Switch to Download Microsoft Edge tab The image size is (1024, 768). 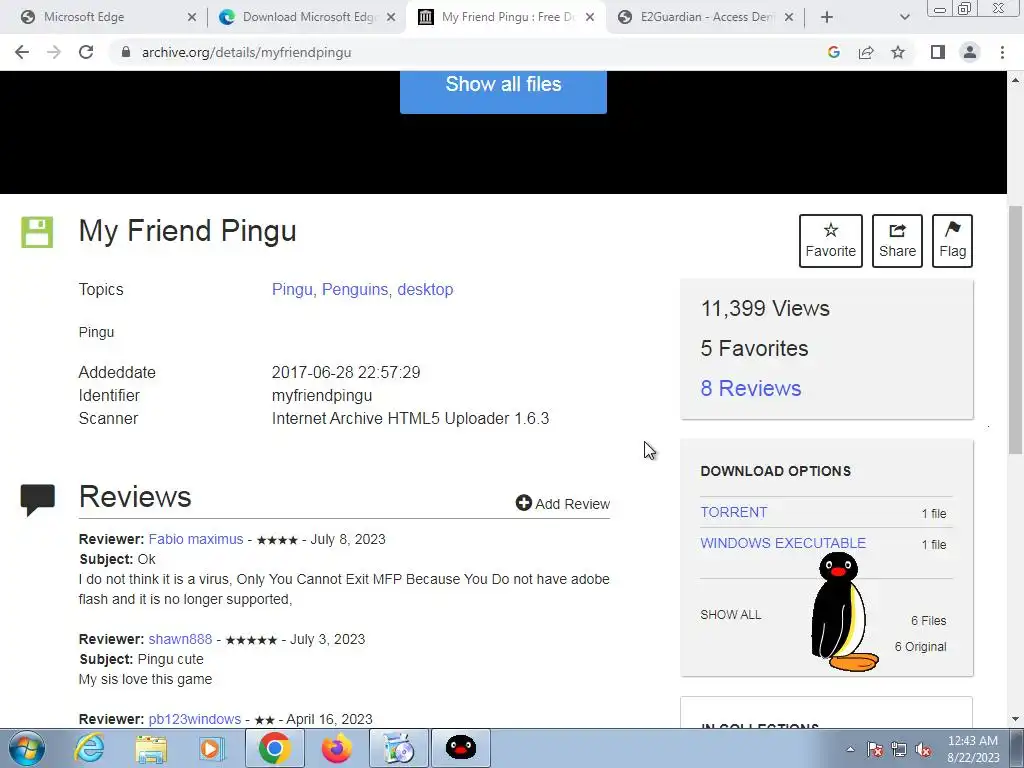click(x=309, y=17)
